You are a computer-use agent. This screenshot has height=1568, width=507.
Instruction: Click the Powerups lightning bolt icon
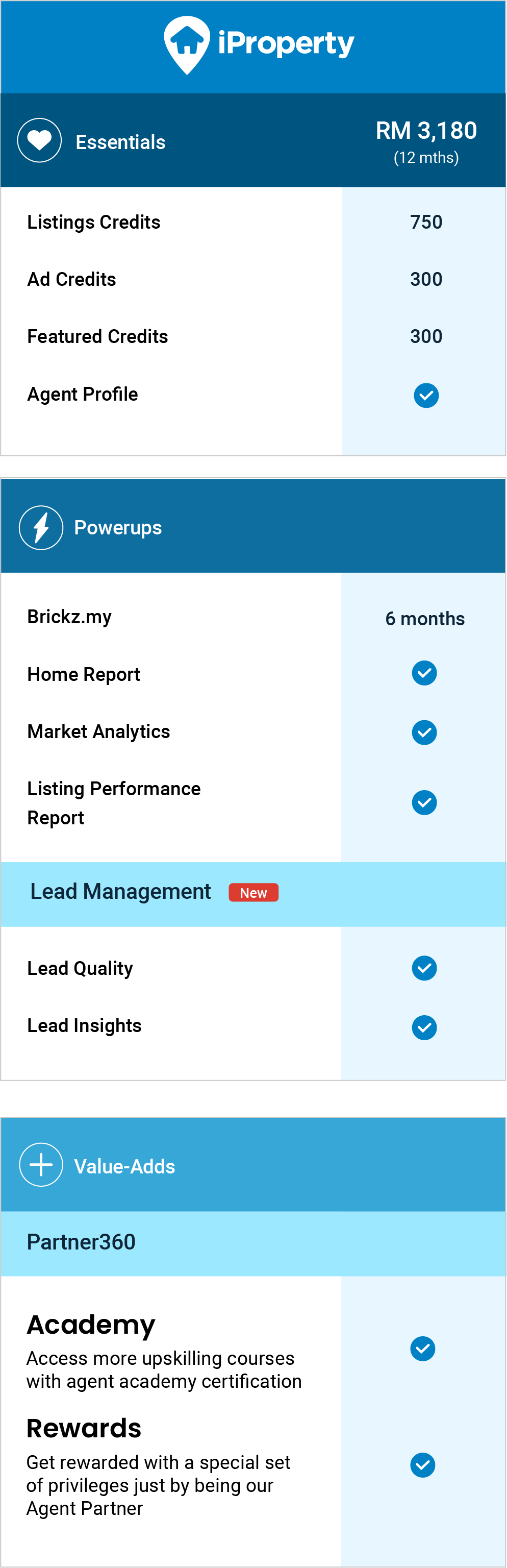pyautogui.click(x=41, y=528)
